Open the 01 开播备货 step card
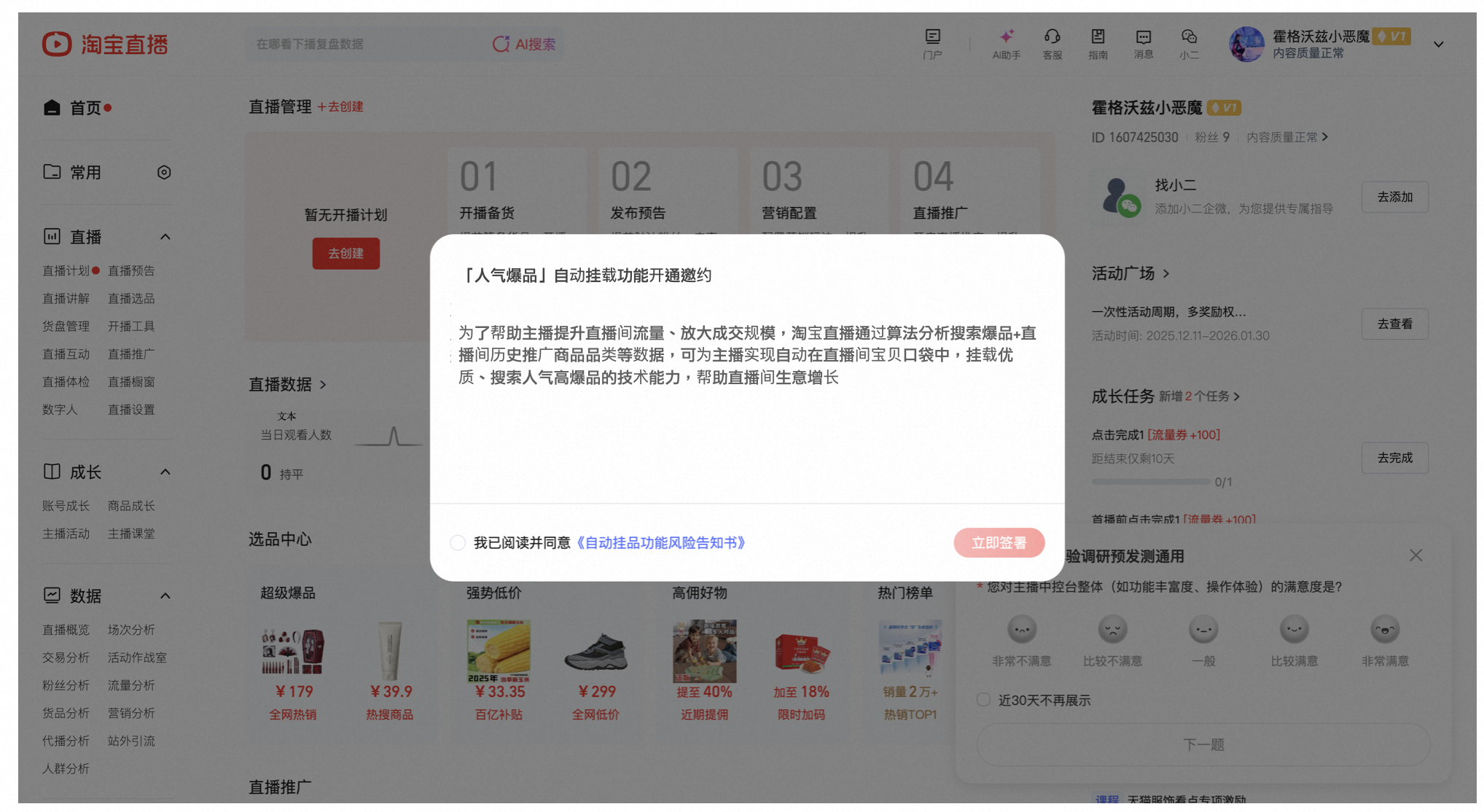Screen dimensions: 1484x812 point(517,192)
